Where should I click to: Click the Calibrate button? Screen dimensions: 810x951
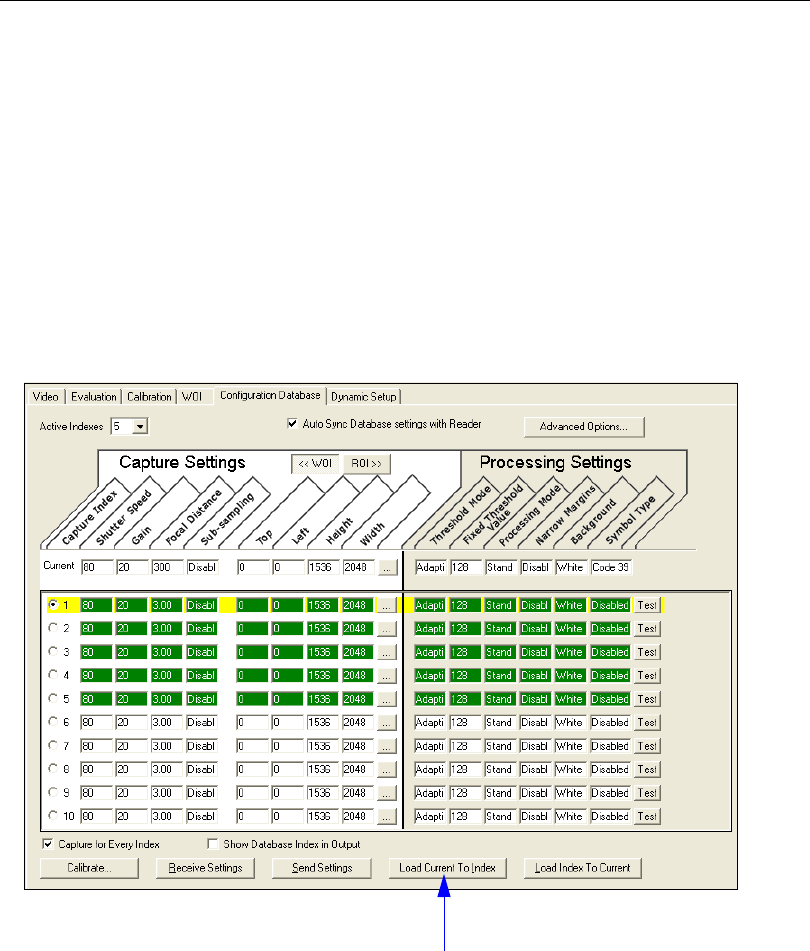click(x=89, y=868)
